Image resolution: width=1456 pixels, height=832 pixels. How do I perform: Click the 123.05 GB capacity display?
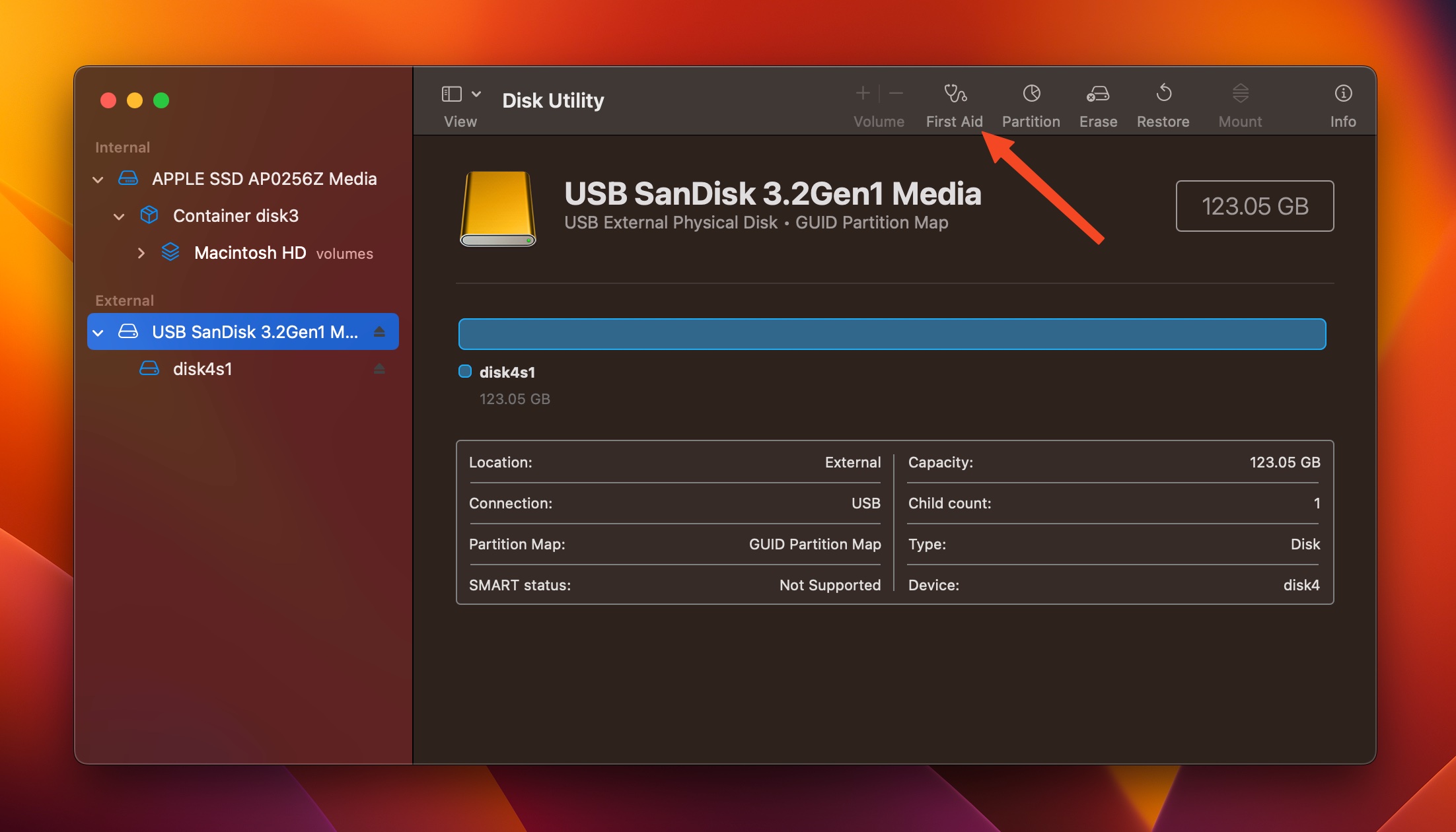pos(1254,206)
